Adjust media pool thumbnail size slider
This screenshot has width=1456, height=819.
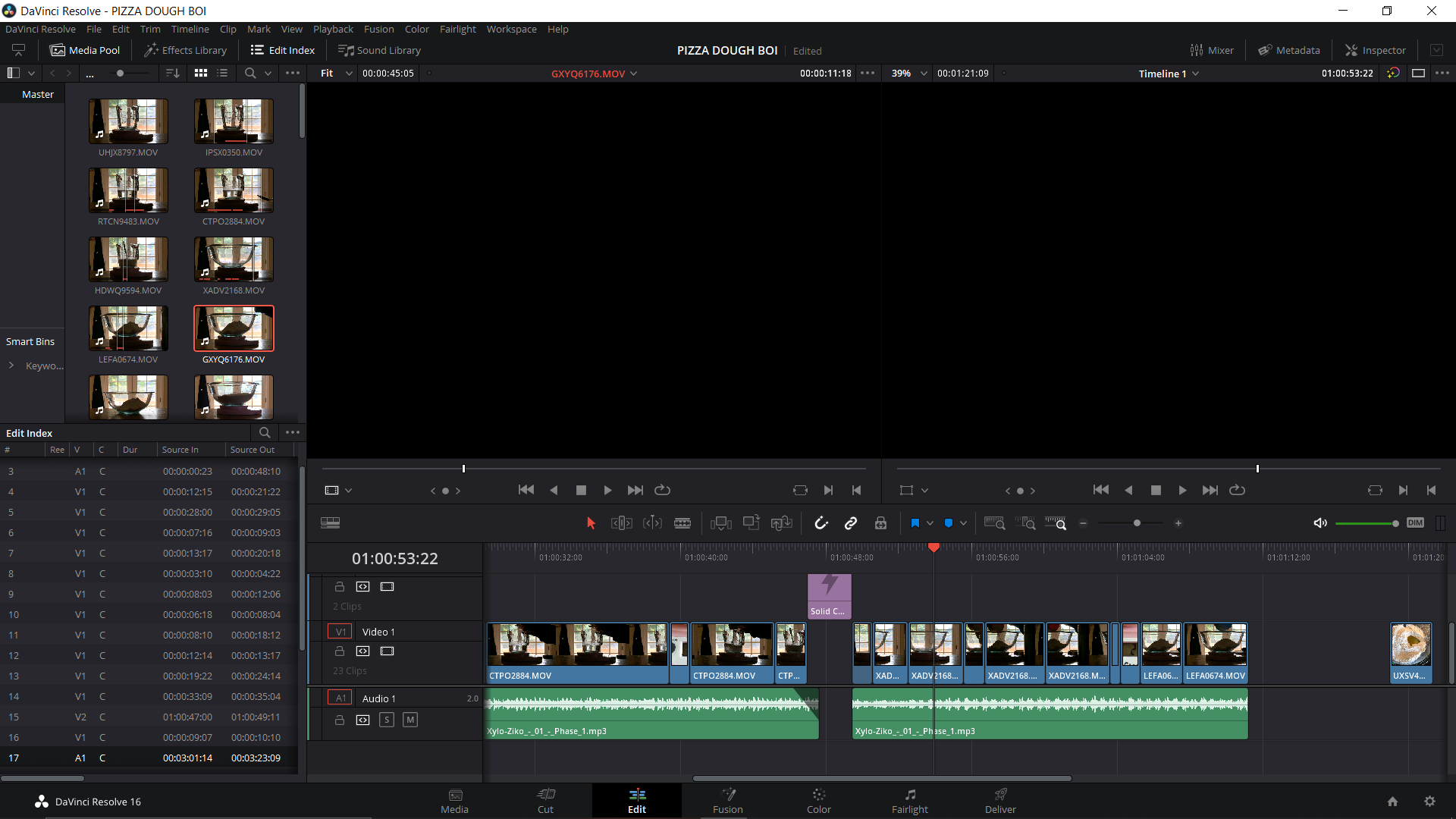120,74
